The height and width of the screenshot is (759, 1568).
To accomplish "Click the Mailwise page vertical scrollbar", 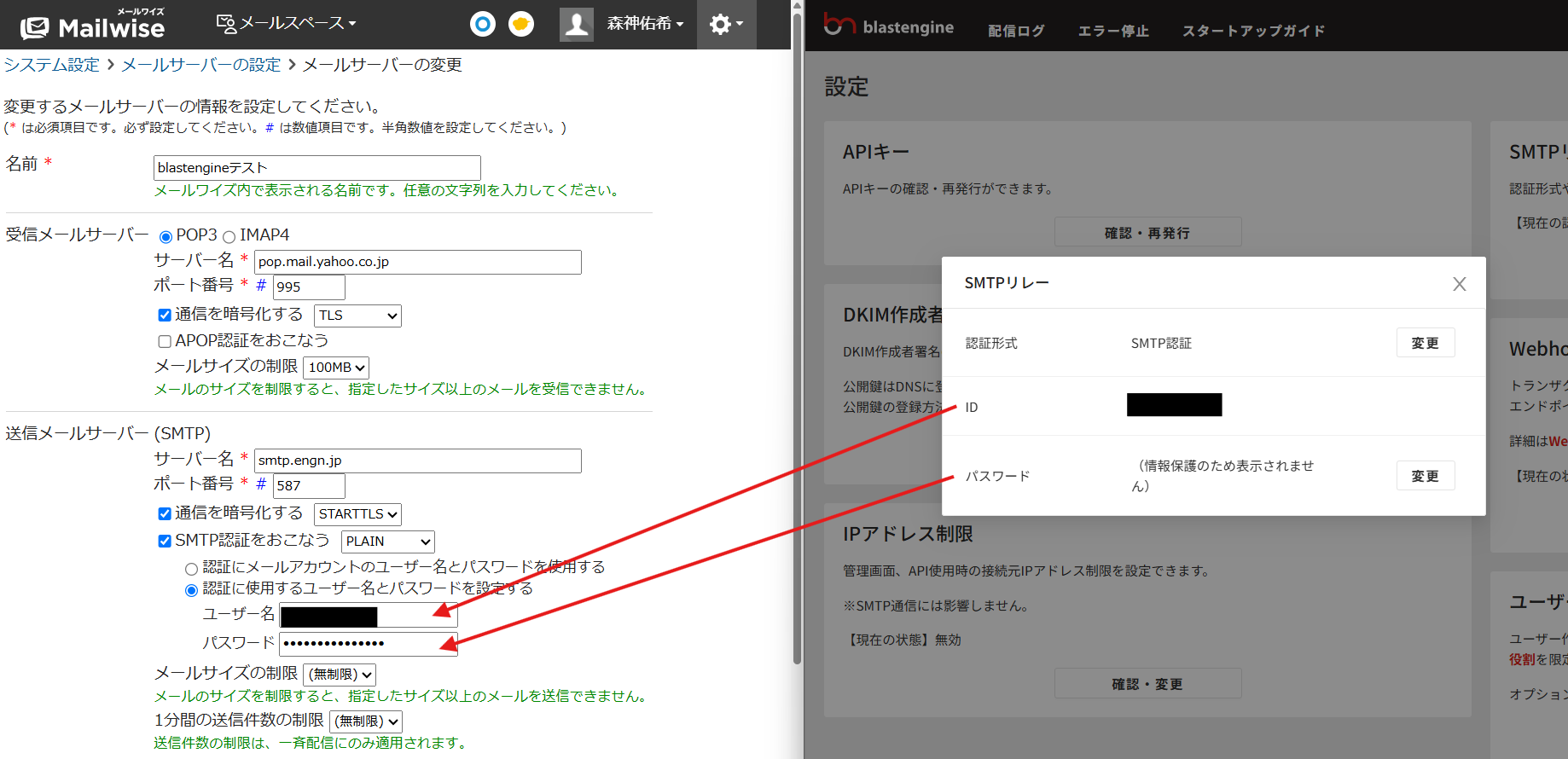I will pyautogui.click(x=797, y=337).
